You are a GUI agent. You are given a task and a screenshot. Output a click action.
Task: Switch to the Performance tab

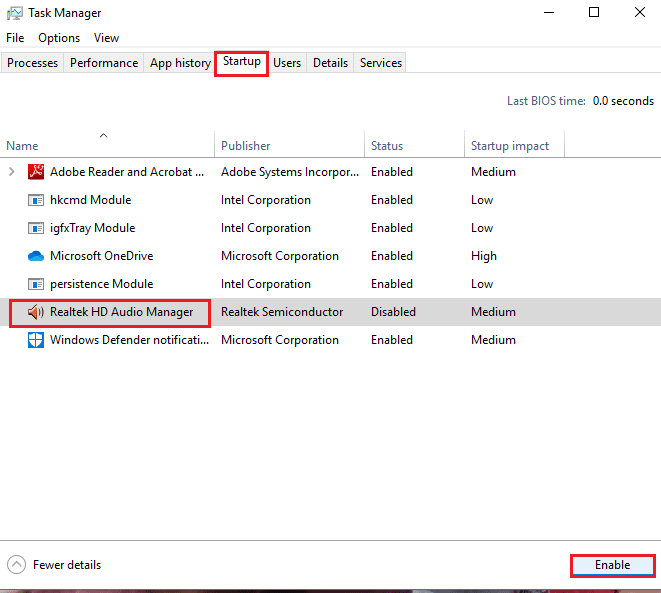pos(104,63)
